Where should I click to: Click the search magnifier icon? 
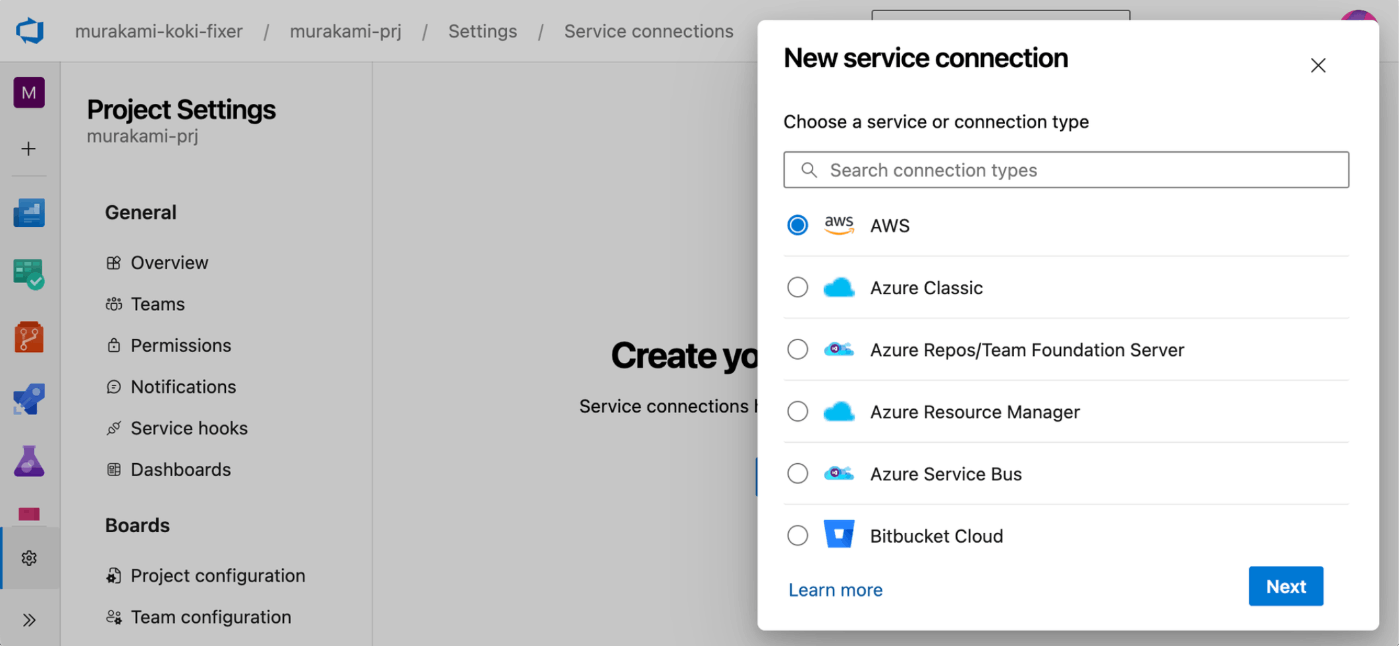tap(809, 170)
